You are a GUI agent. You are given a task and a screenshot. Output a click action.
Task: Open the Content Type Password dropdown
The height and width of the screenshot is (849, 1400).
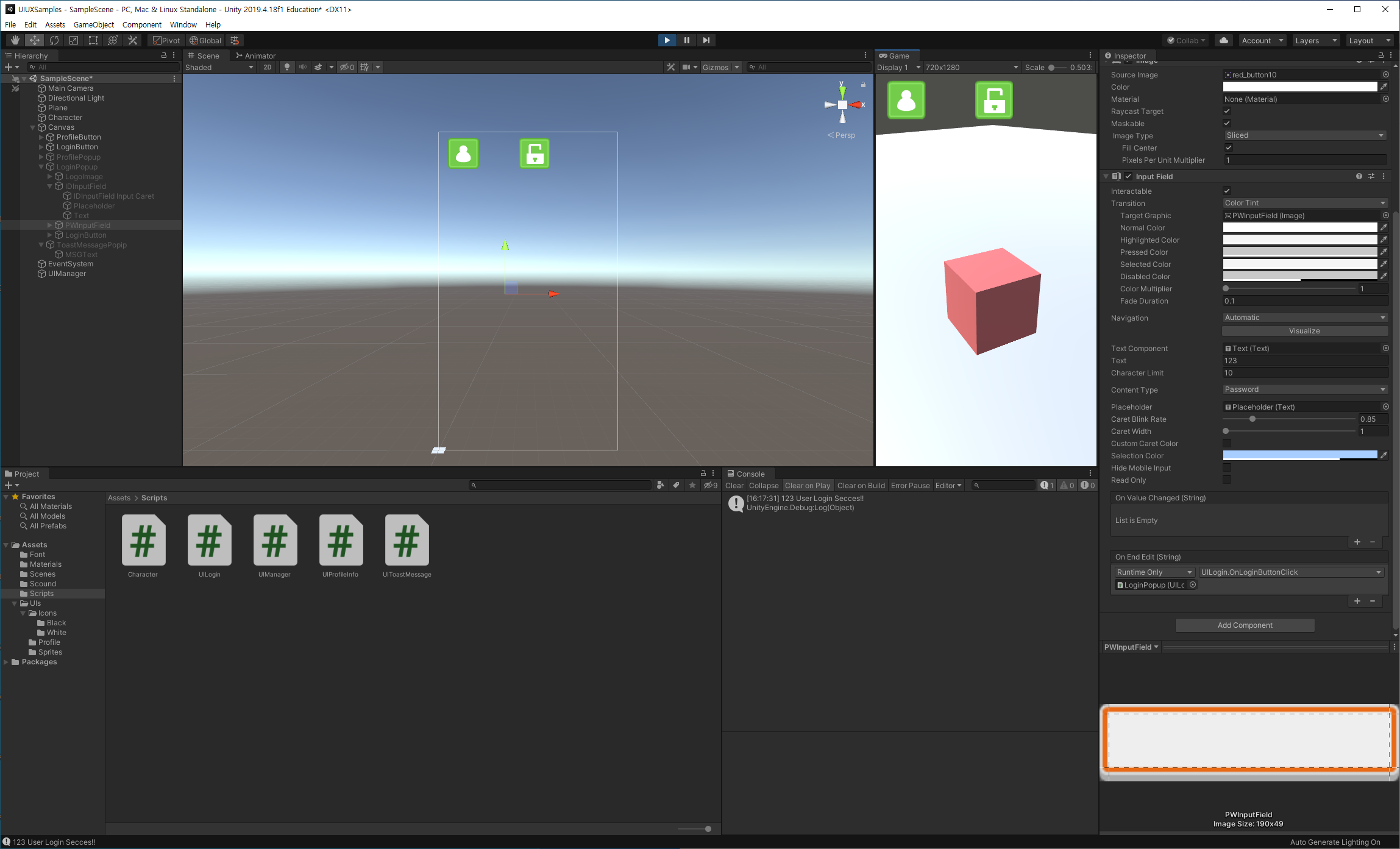pos(1304,389)
